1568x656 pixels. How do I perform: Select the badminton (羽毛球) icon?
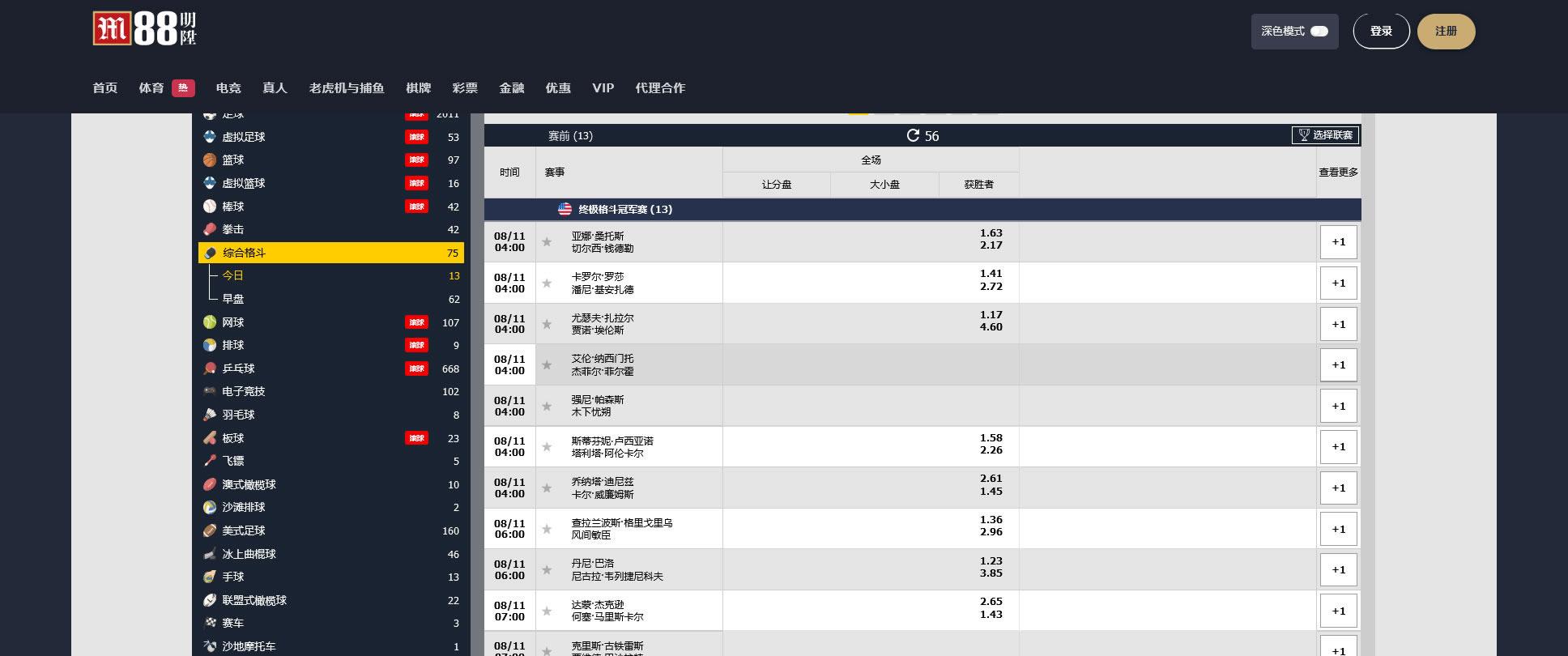point(210,415)
